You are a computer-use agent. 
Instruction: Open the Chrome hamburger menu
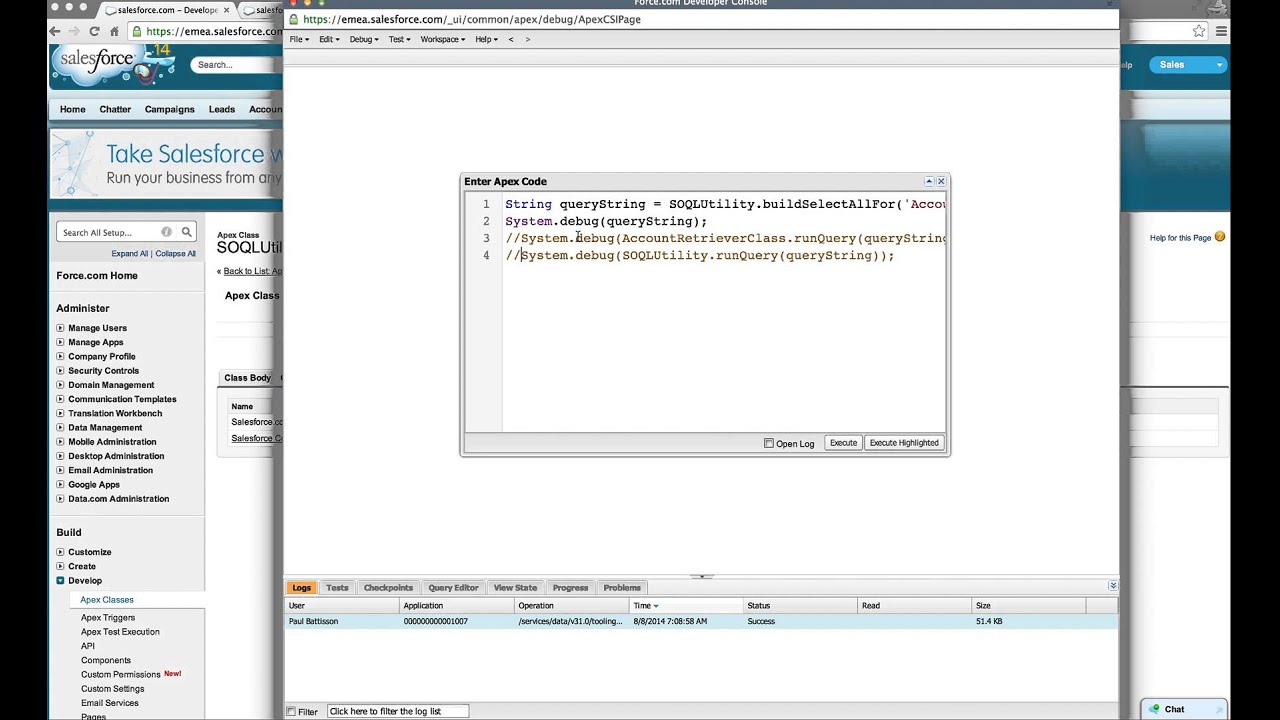tap(1221, 31)
